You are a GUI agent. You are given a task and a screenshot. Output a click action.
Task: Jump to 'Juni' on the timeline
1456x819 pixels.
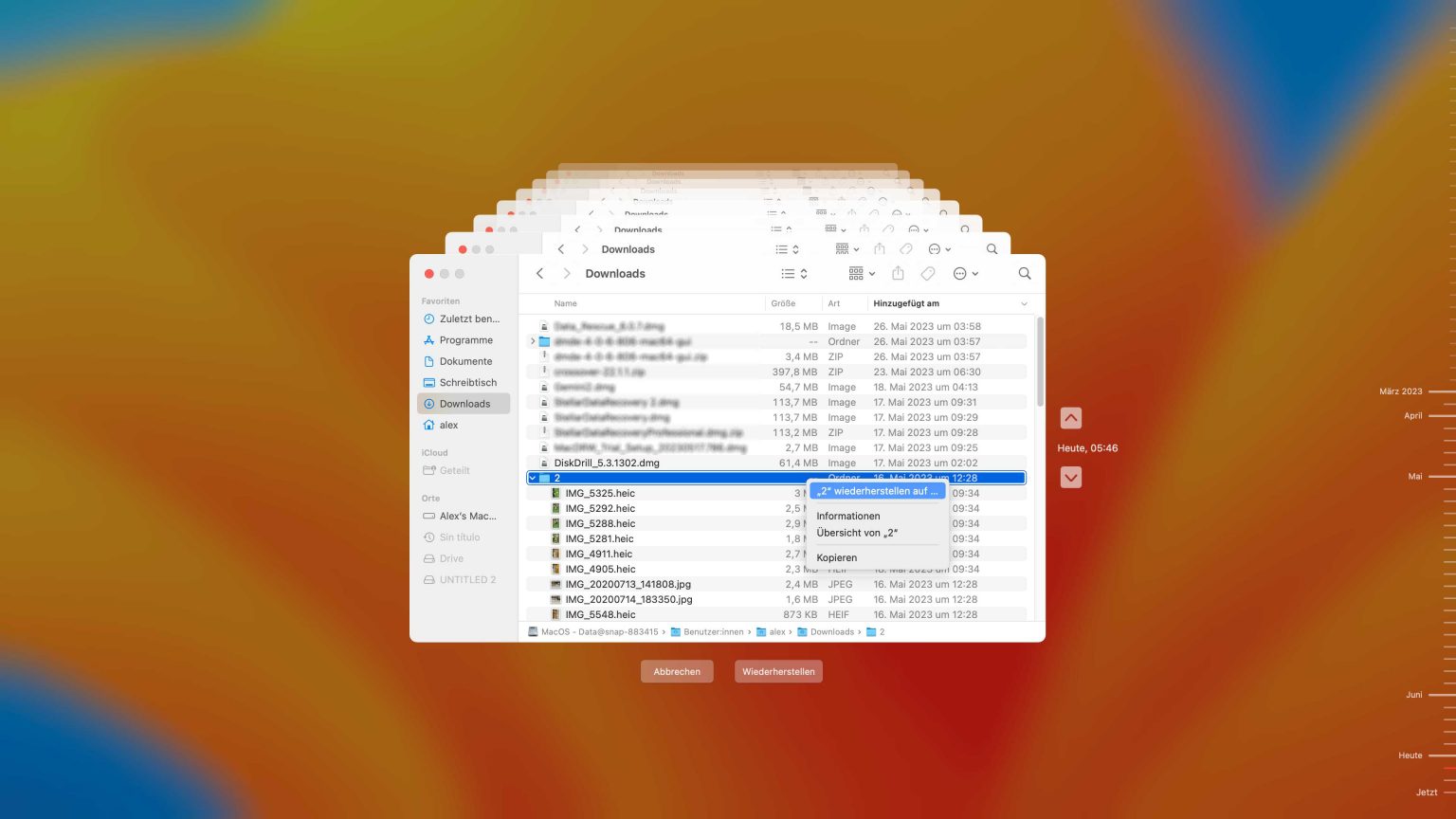point(1414,695)
